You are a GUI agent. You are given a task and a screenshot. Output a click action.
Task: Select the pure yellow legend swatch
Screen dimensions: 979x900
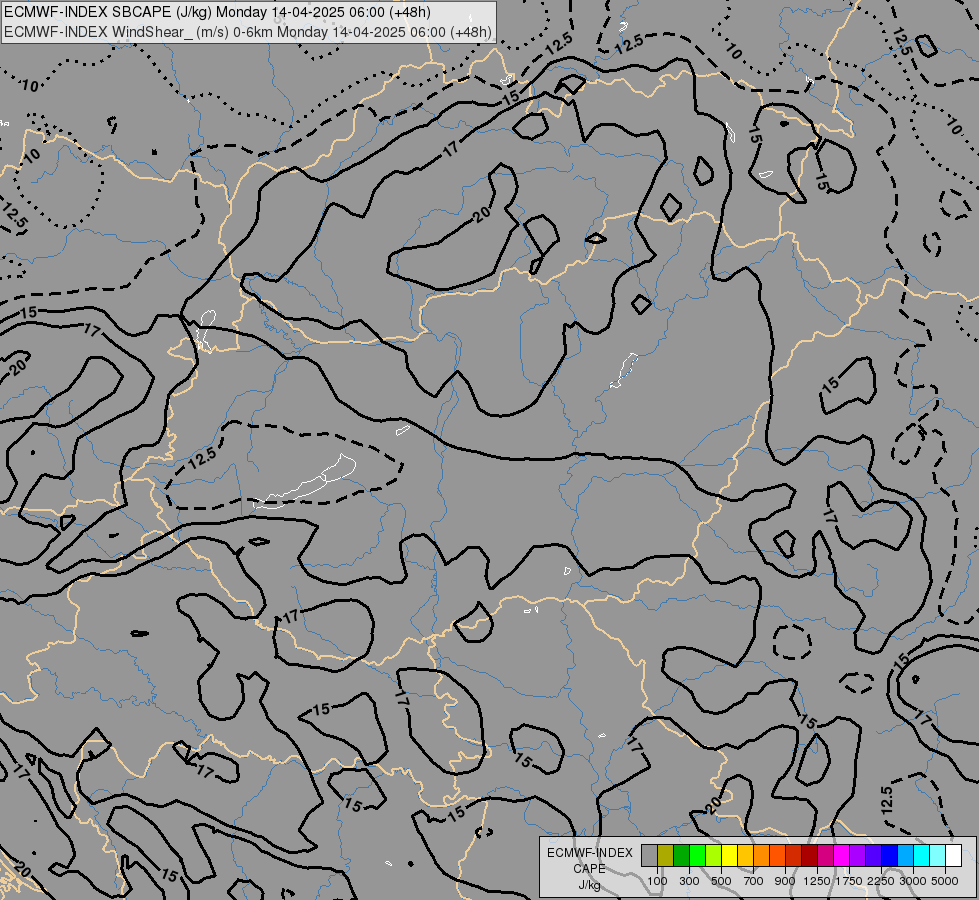(x=729, y=855)
